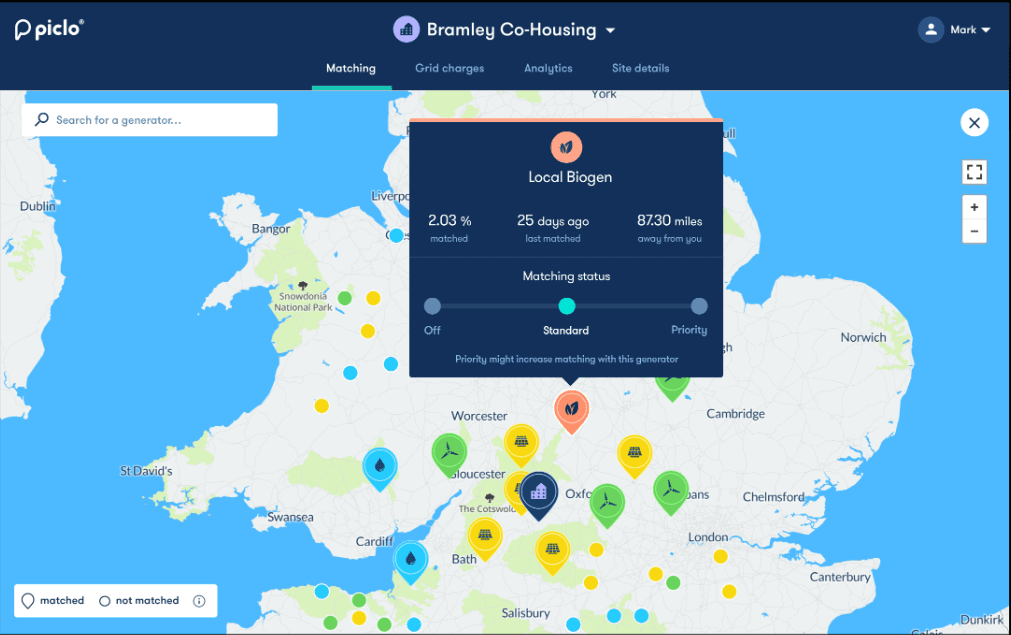Close the generator popup with X button
1011x635 pixels.
pos(974,122)
